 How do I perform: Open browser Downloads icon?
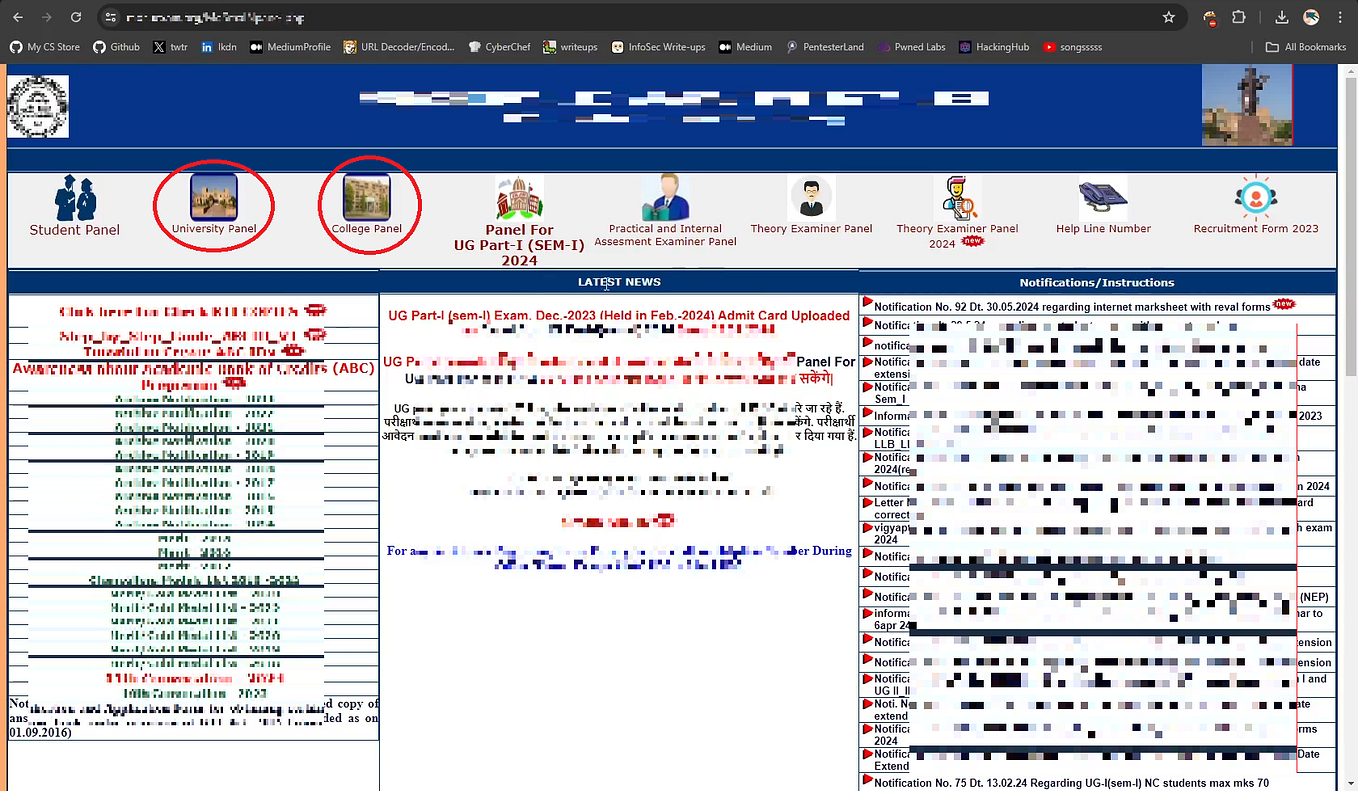point(1281,16)
